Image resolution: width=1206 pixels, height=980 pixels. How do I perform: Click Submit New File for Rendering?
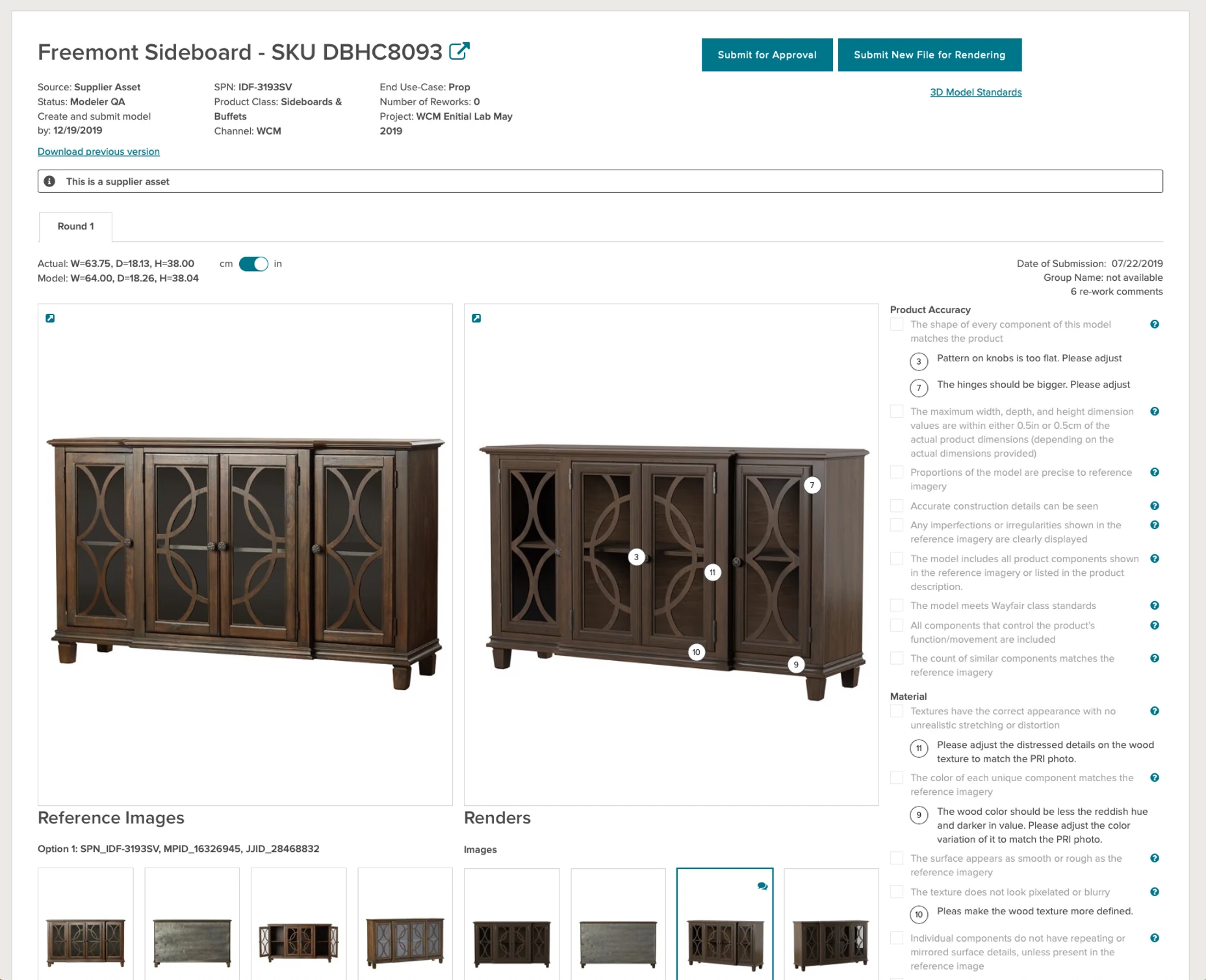tap(930, 55)
